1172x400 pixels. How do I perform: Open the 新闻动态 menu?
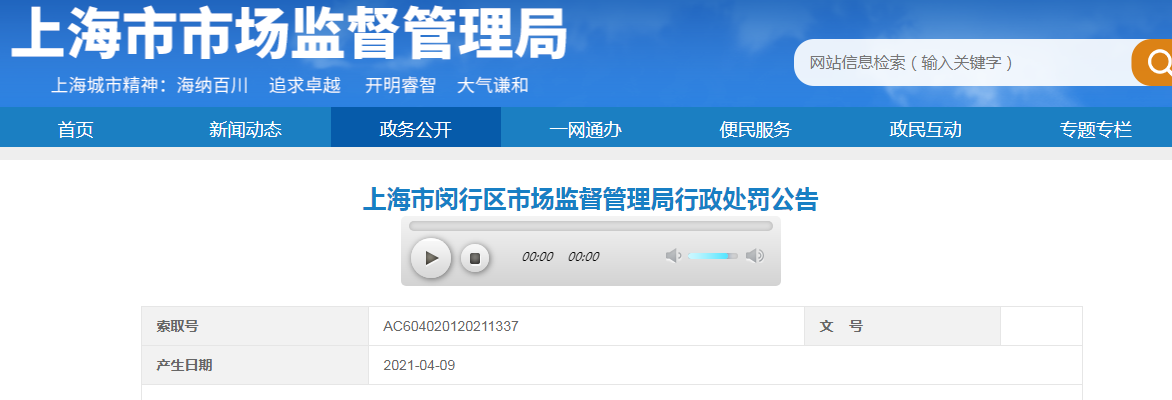pos(246,130)
